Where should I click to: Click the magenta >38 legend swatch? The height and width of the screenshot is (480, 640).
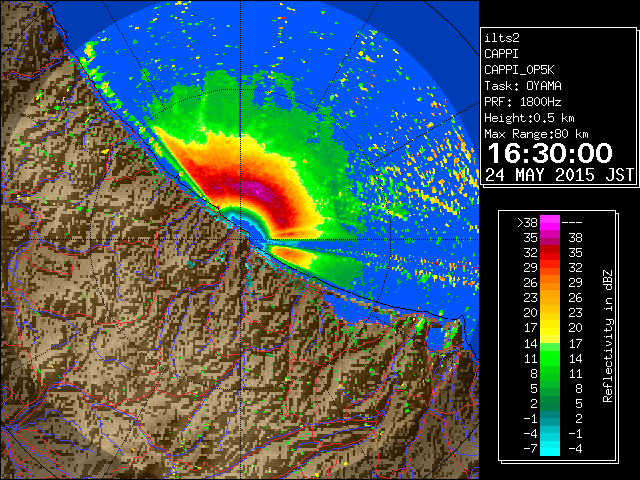pos(549,222)
